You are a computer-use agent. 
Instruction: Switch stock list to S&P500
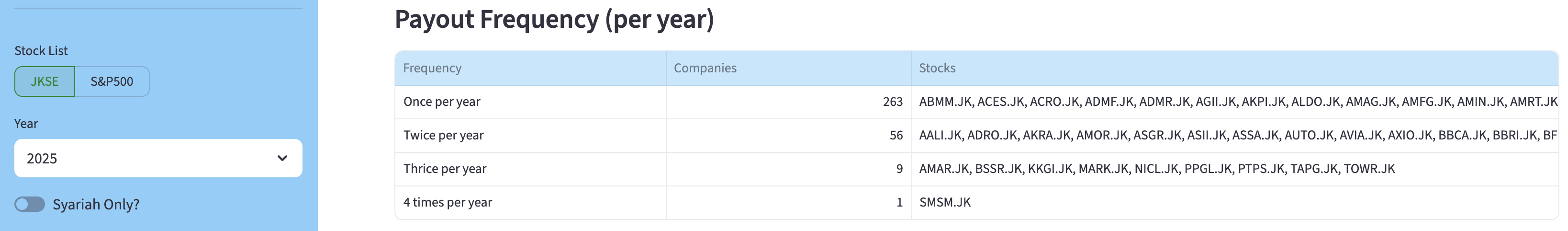coord(112,81)
